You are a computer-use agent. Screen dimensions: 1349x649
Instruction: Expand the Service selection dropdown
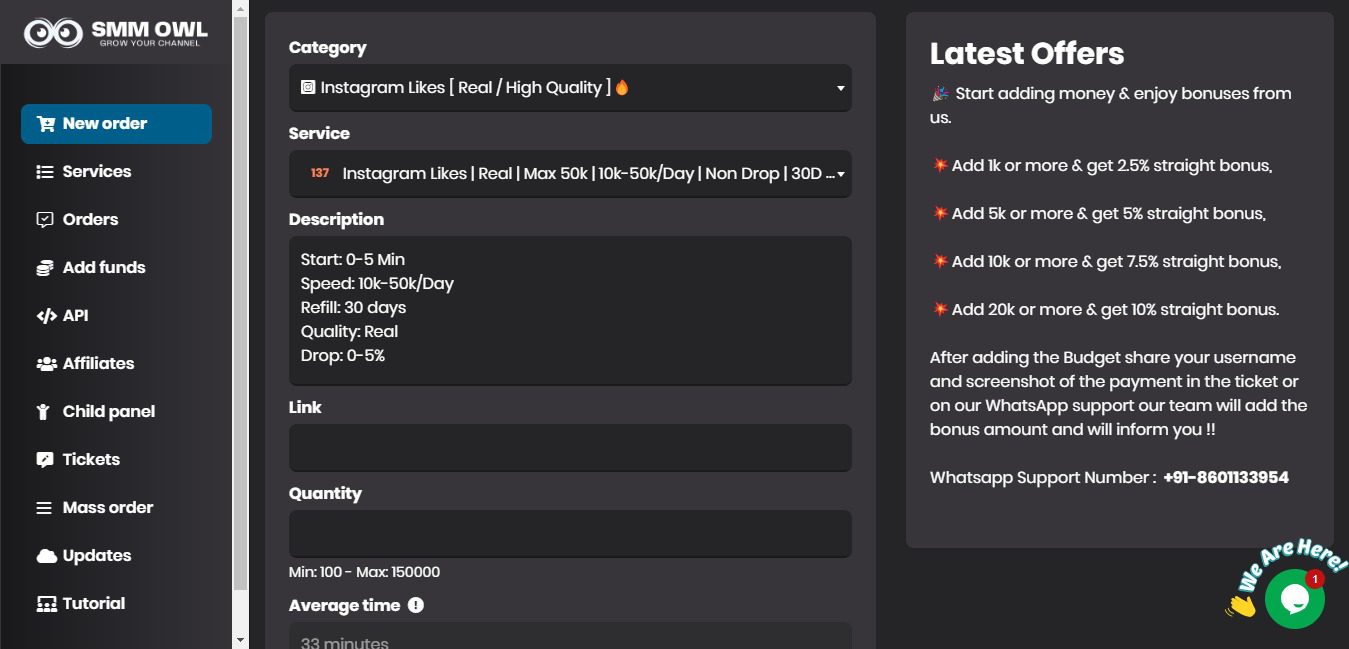pos(570,174)
